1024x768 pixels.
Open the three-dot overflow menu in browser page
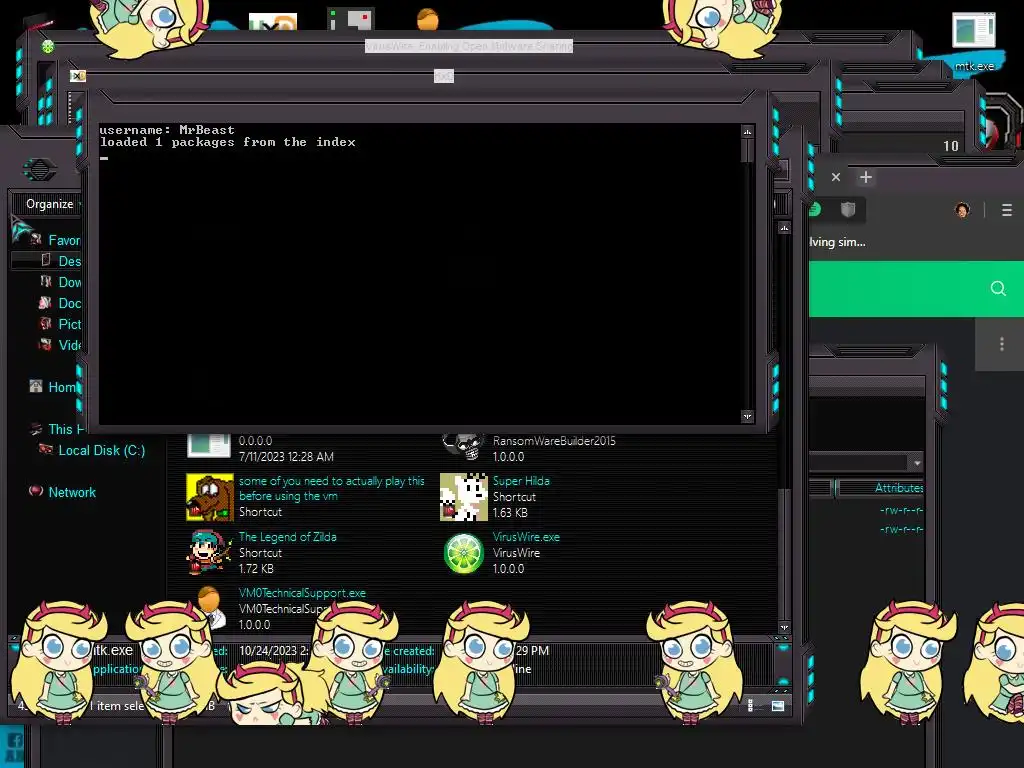click(1002, 344)
